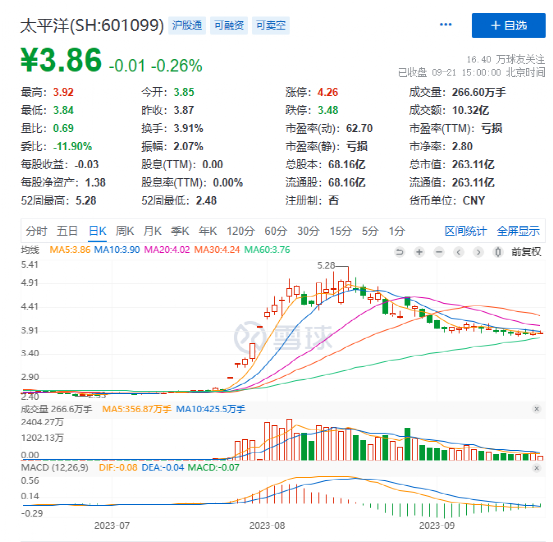Shift chart right with the right chevron
The height and width of the screenshot is (542, 553).
point(478,252)
